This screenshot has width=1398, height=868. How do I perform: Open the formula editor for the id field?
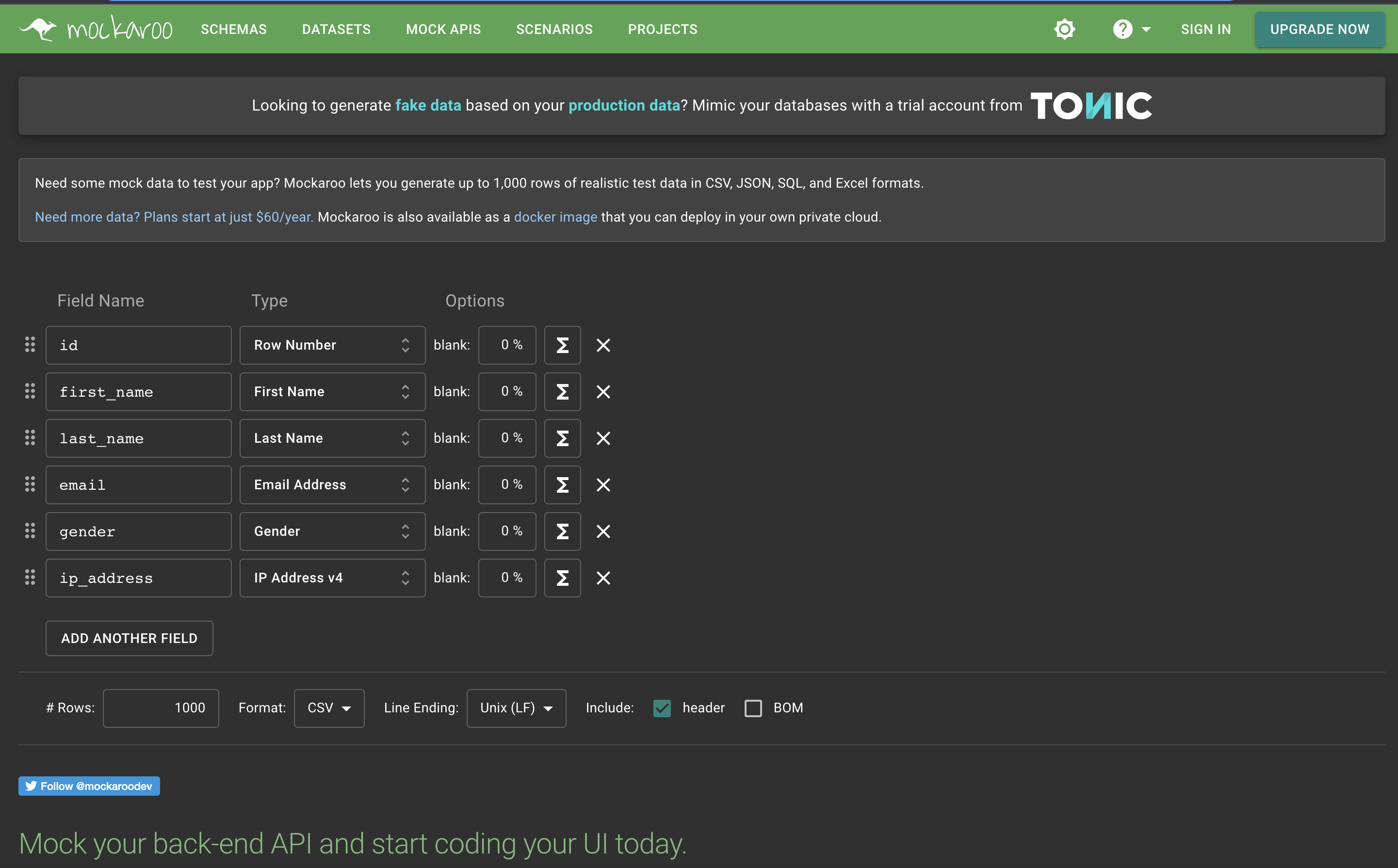click(x=562, y=345)
